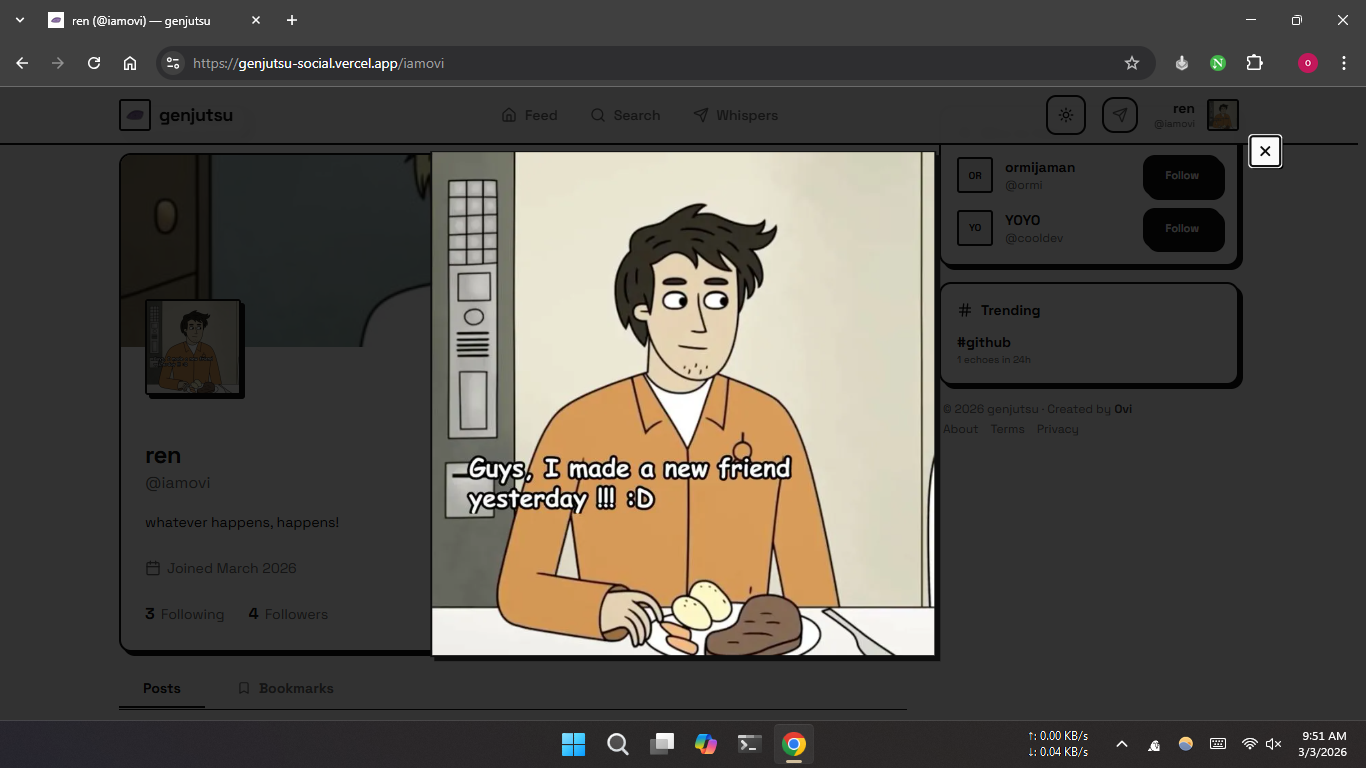Reload the page using the refresh icon

(94, 63)
